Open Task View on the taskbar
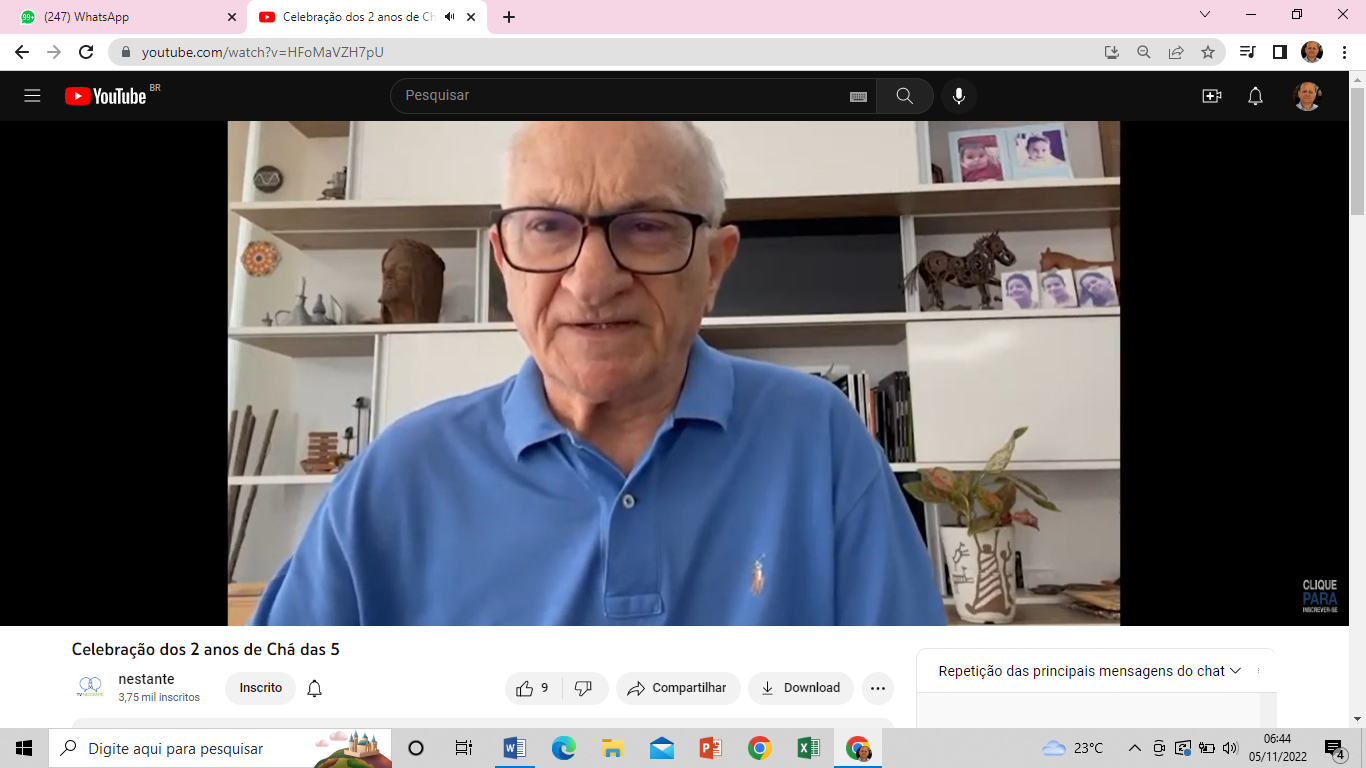The width and height of the screenshot is (1366, 768). [464, 748]
